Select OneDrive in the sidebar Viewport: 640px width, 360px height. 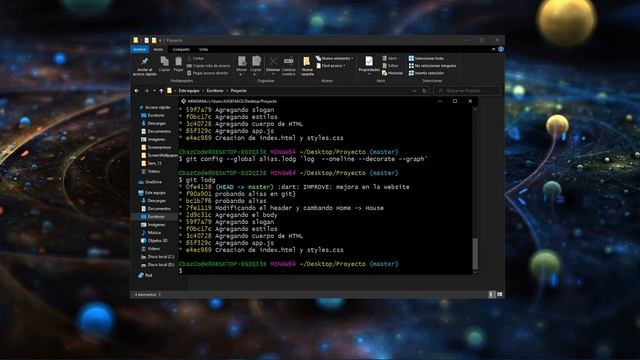(150, 182)
